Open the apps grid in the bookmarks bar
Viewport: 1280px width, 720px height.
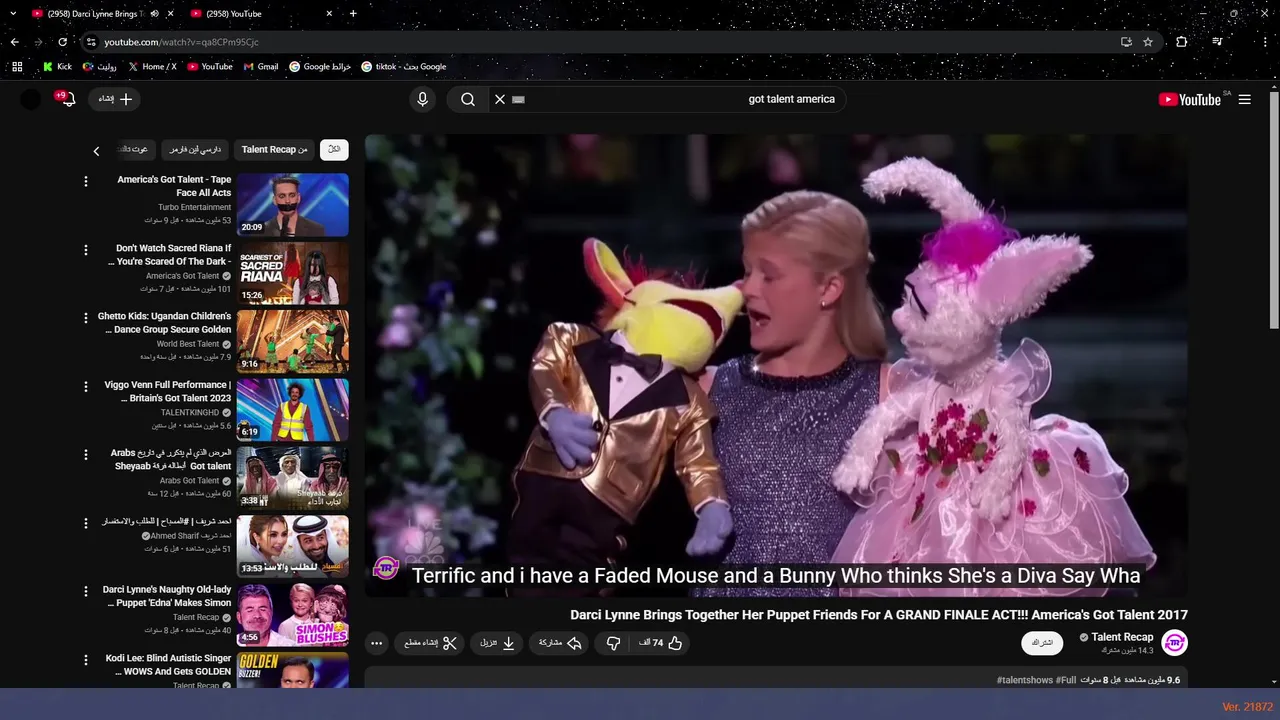[x=17, y=67]
